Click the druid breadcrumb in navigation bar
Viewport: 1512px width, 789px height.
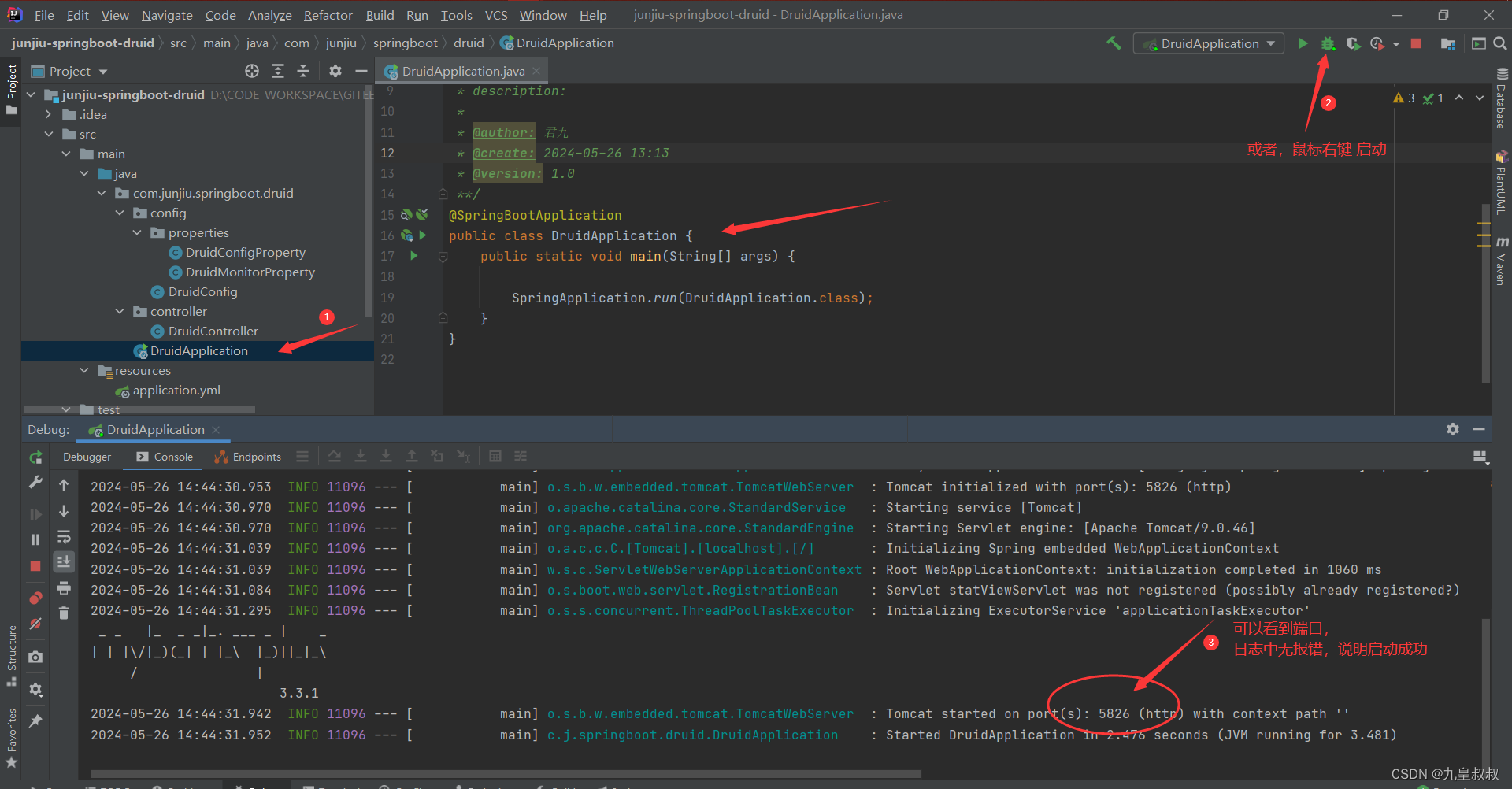(x=469, y=43)
